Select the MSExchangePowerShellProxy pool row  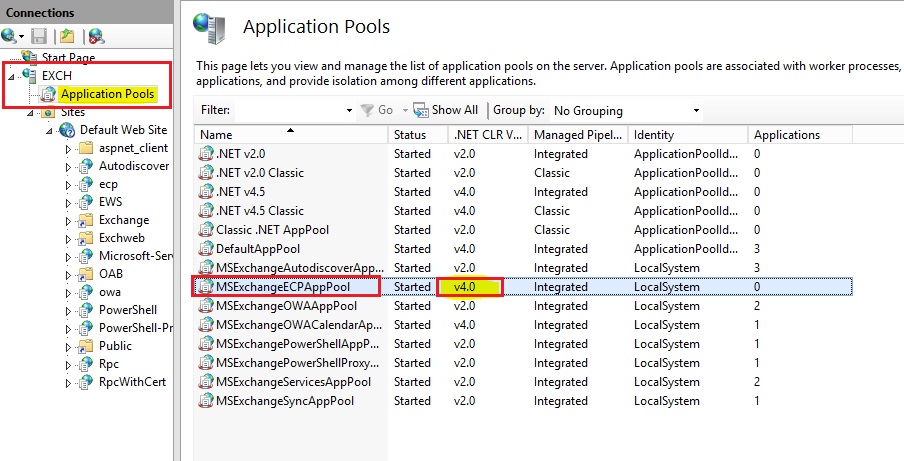pyautogui.click(x=523, y=363)
